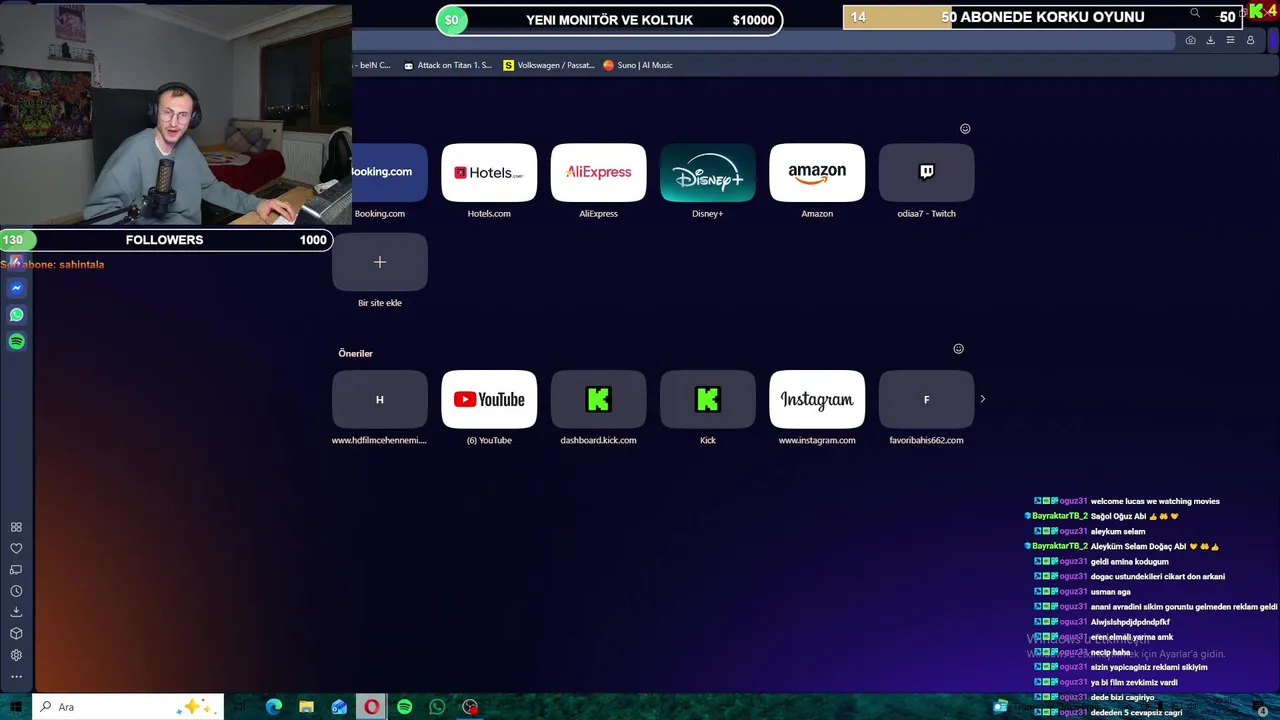
Task: Open the AliExpress speed dial tile
Action: pos(598,172)
